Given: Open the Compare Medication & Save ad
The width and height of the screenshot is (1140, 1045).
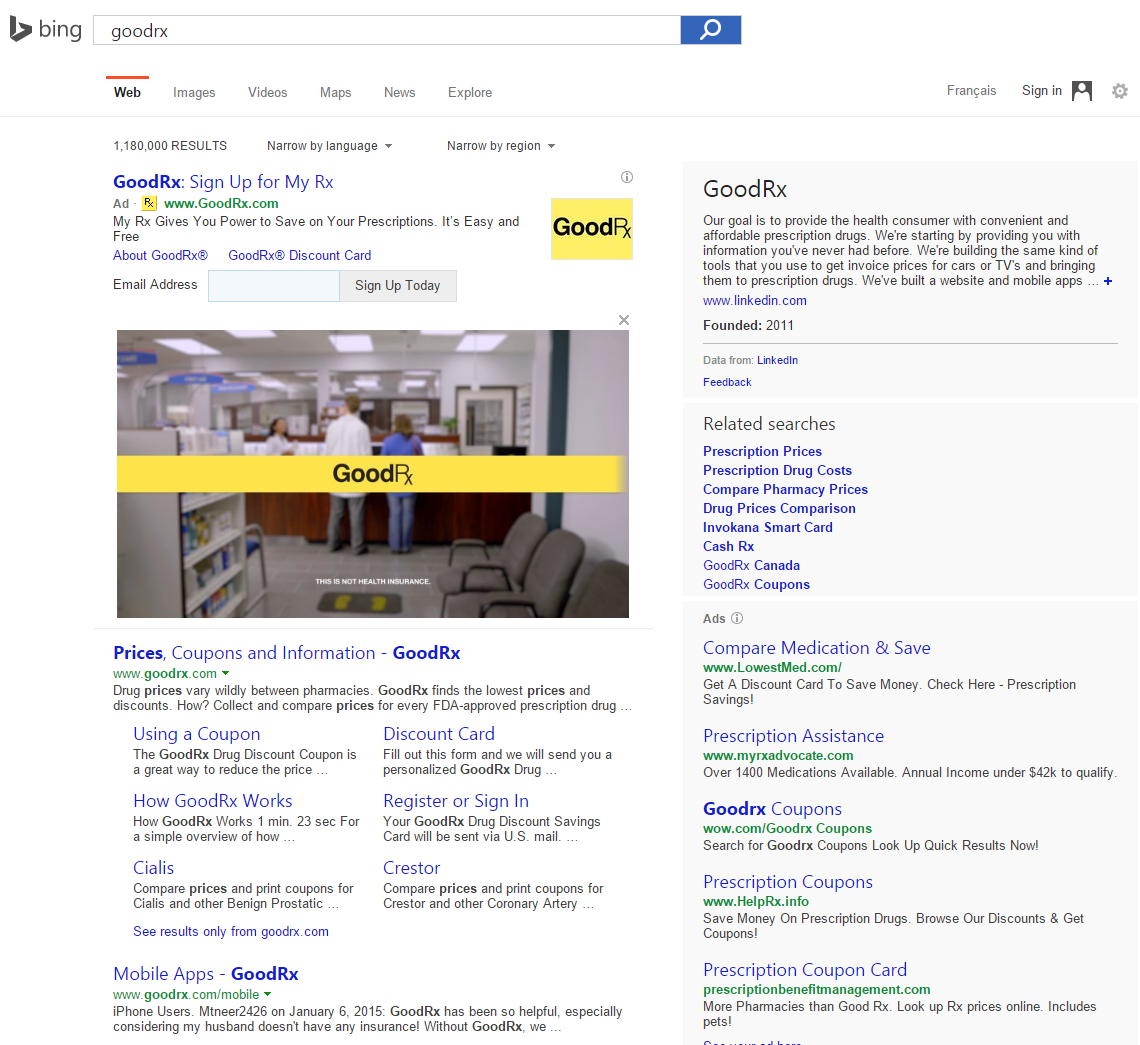Looking at the screenshot, I should (816, 648).
